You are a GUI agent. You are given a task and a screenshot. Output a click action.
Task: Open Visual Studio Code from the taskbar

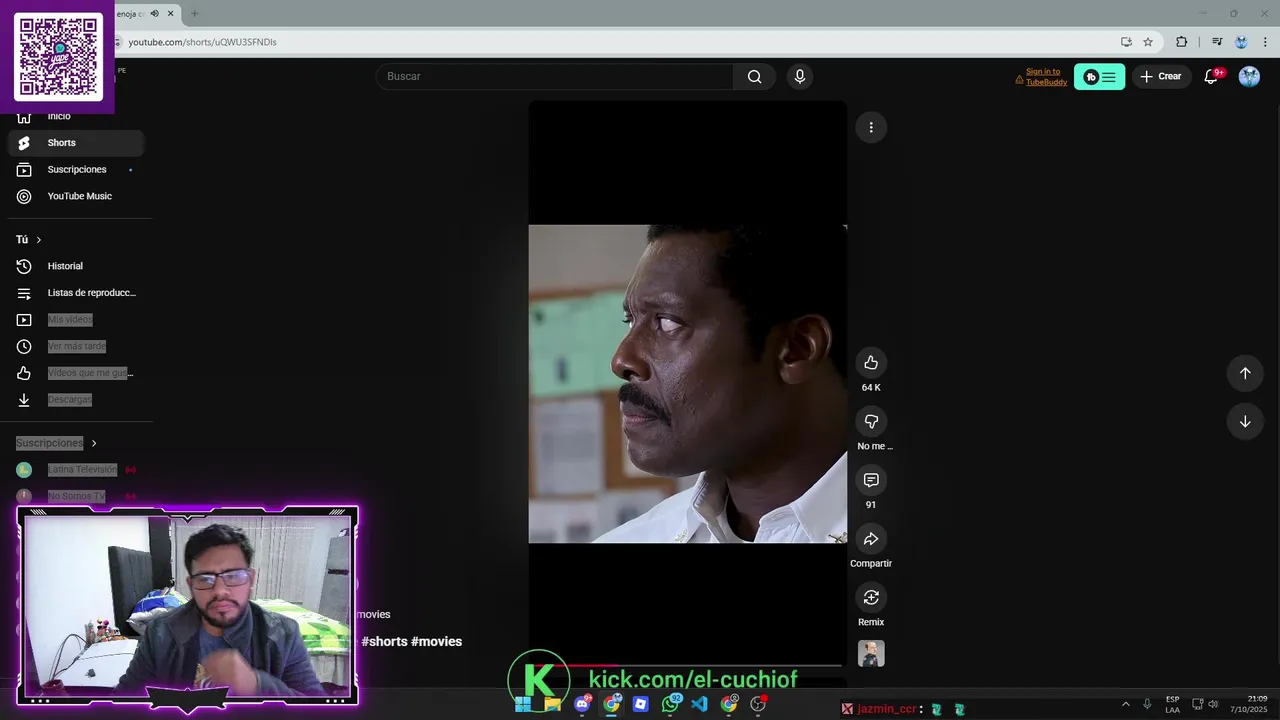tap(700, 704)
